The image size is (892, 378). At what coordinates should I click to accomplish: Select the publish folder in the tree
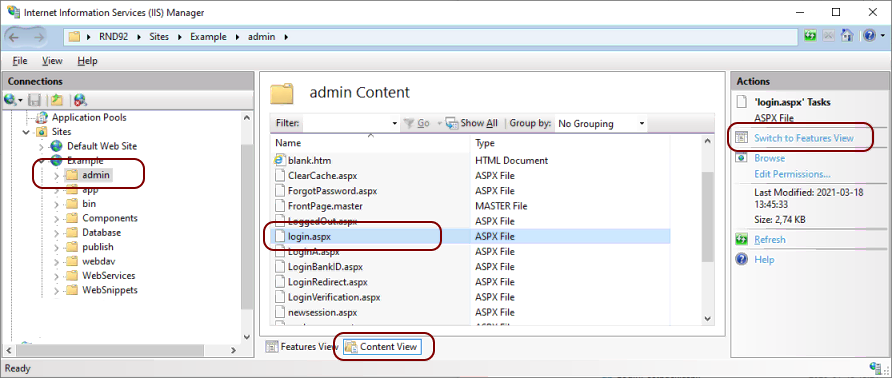(98, 247)
